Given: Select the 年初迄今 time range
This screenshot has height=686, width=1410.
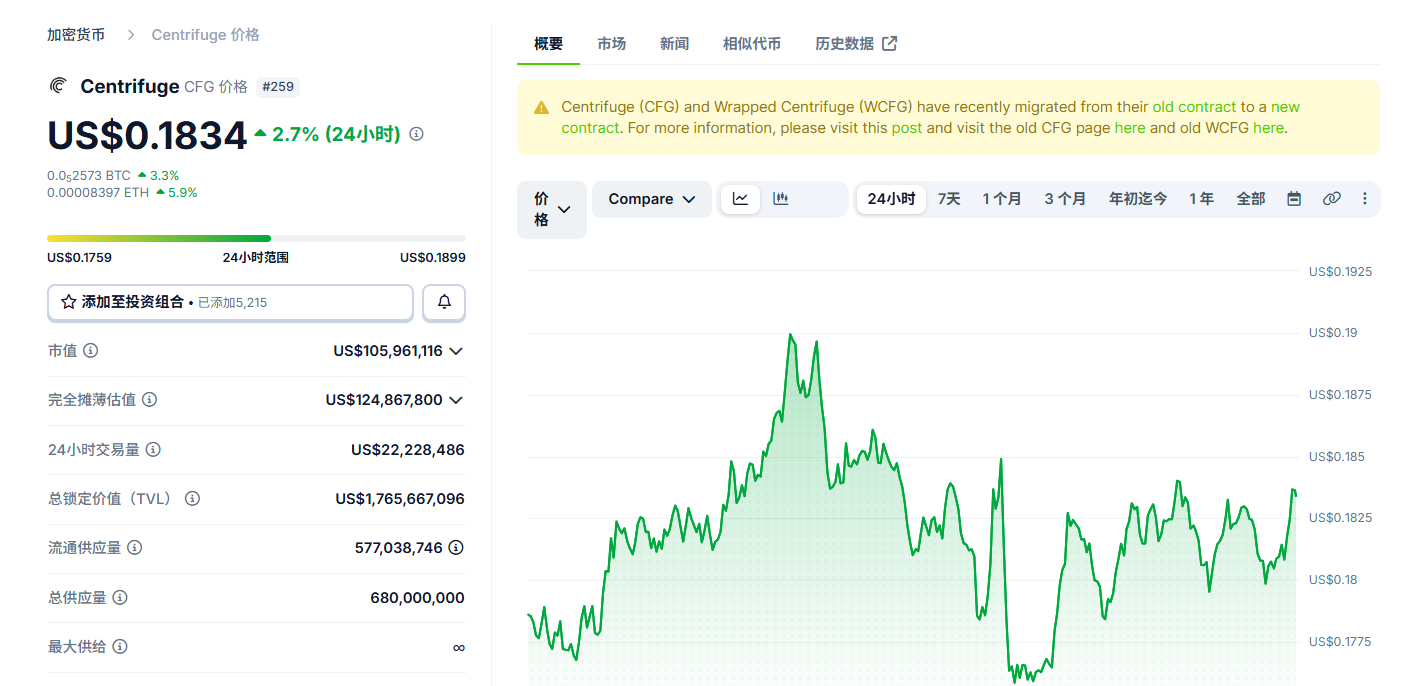Looking at the screenshot, I should [x=1138, y=199].
